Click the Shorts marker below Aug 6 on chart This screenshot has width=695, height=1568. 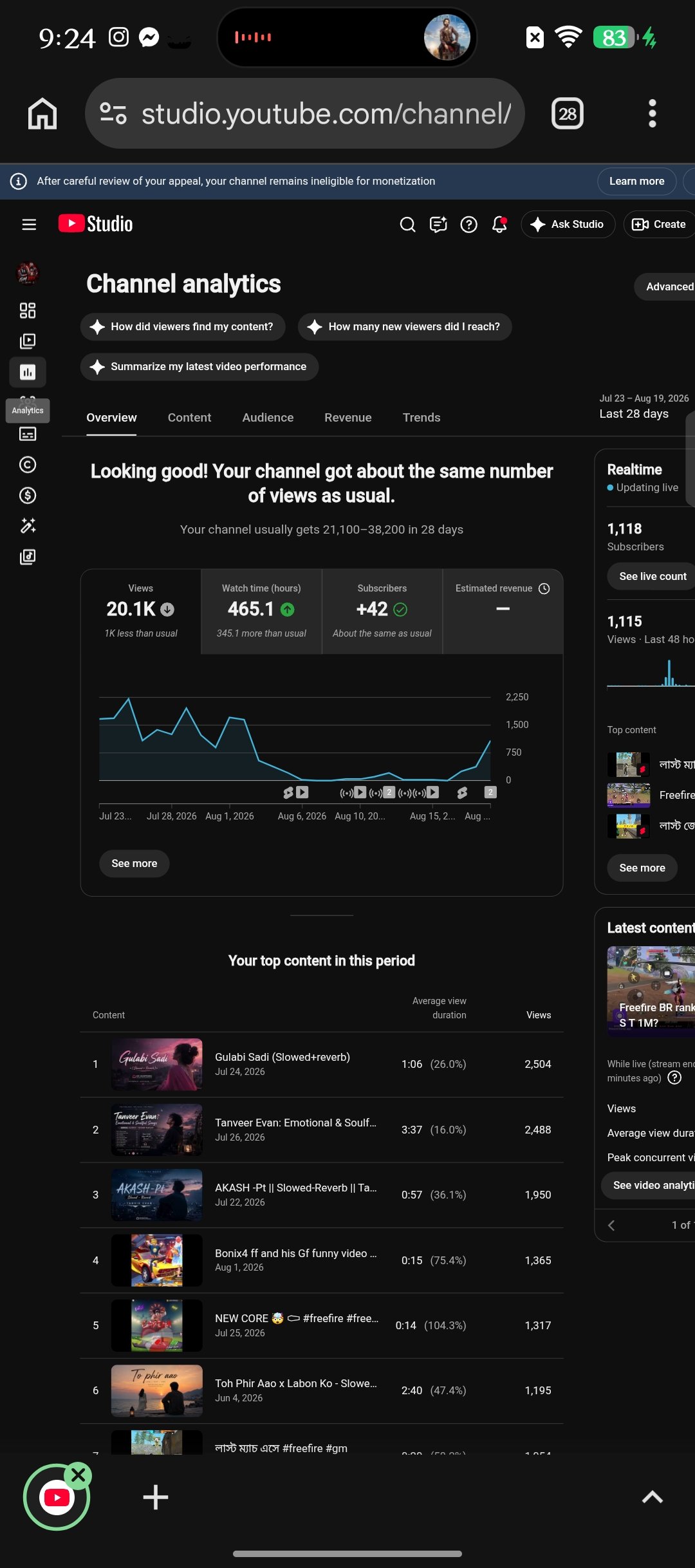[x=289, y=792]
